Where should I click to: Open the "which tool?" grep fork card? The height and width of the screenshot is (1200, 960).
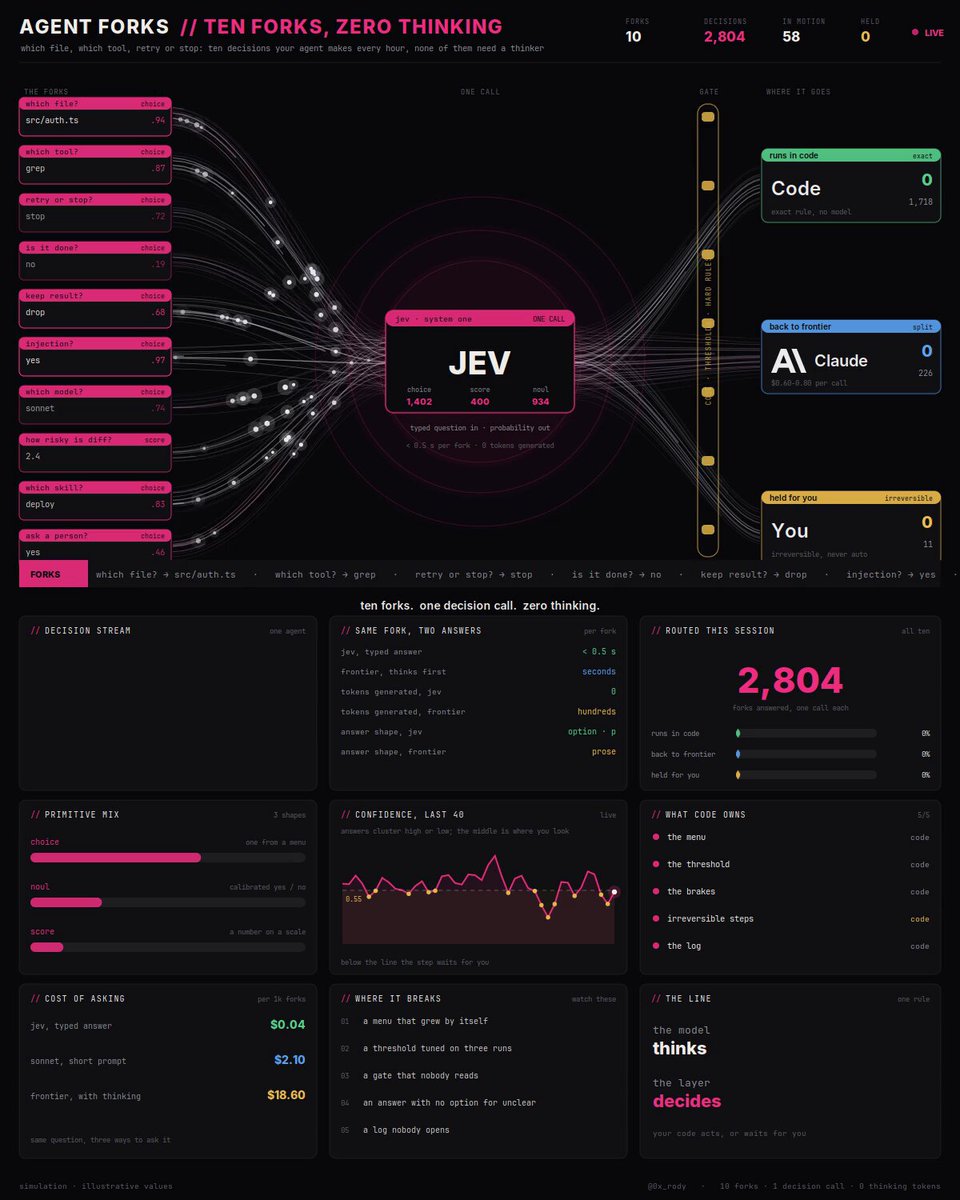click(95, 166)
